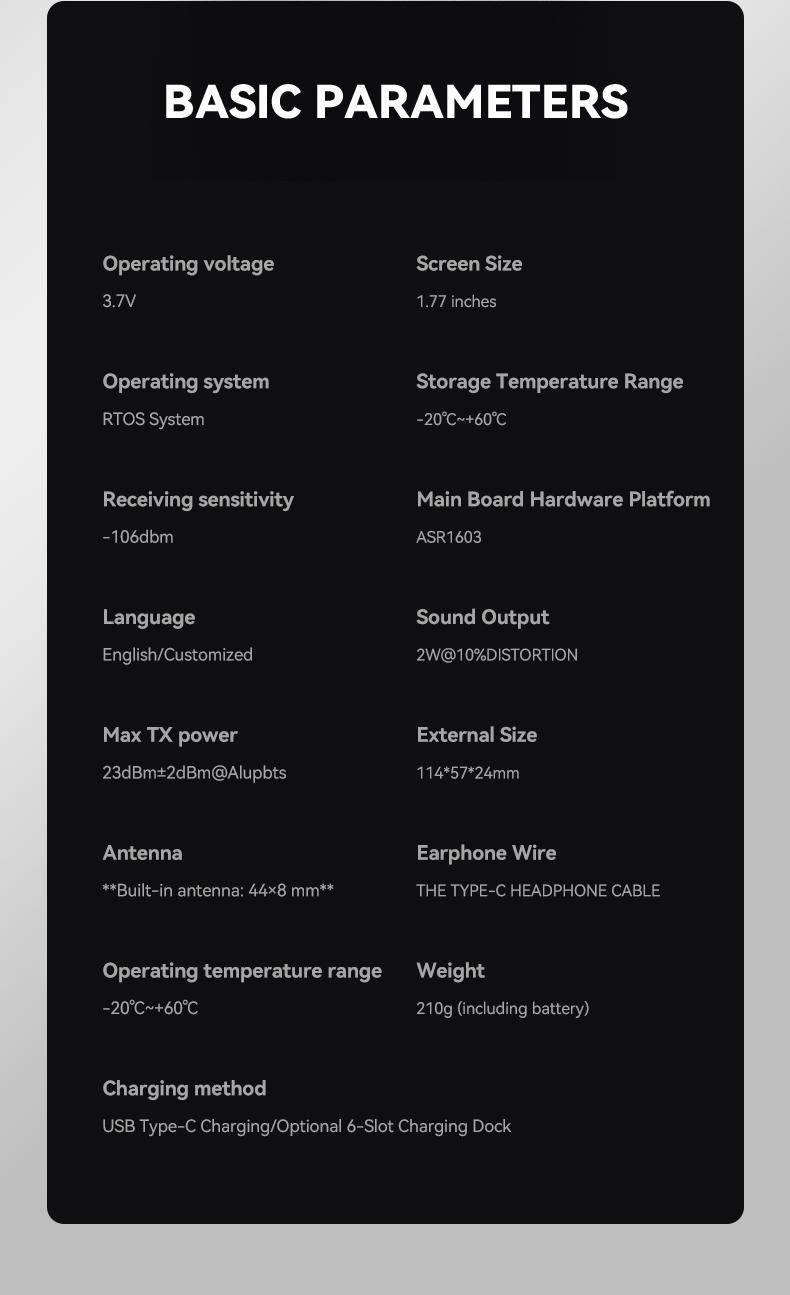The image size is (790, 1295).
Task: Click the Max TX power label
Action: tap(170, 735)
